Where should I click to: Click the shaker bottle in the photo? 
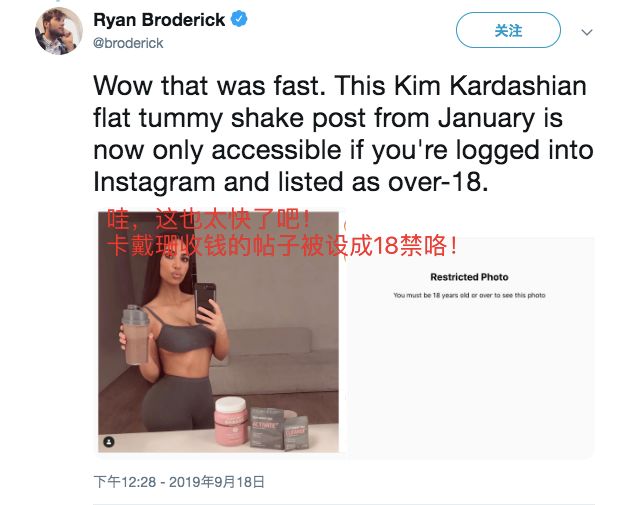point(136,335)
